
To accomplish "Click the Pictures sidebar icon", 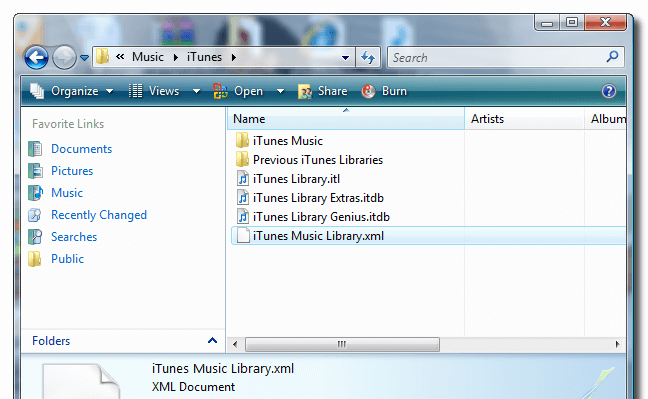I will coord(35,171).
